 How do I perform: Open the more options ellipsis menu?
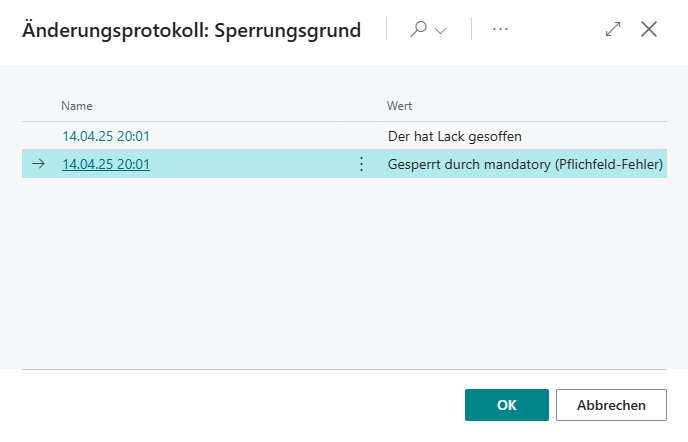tap(501, 30)
